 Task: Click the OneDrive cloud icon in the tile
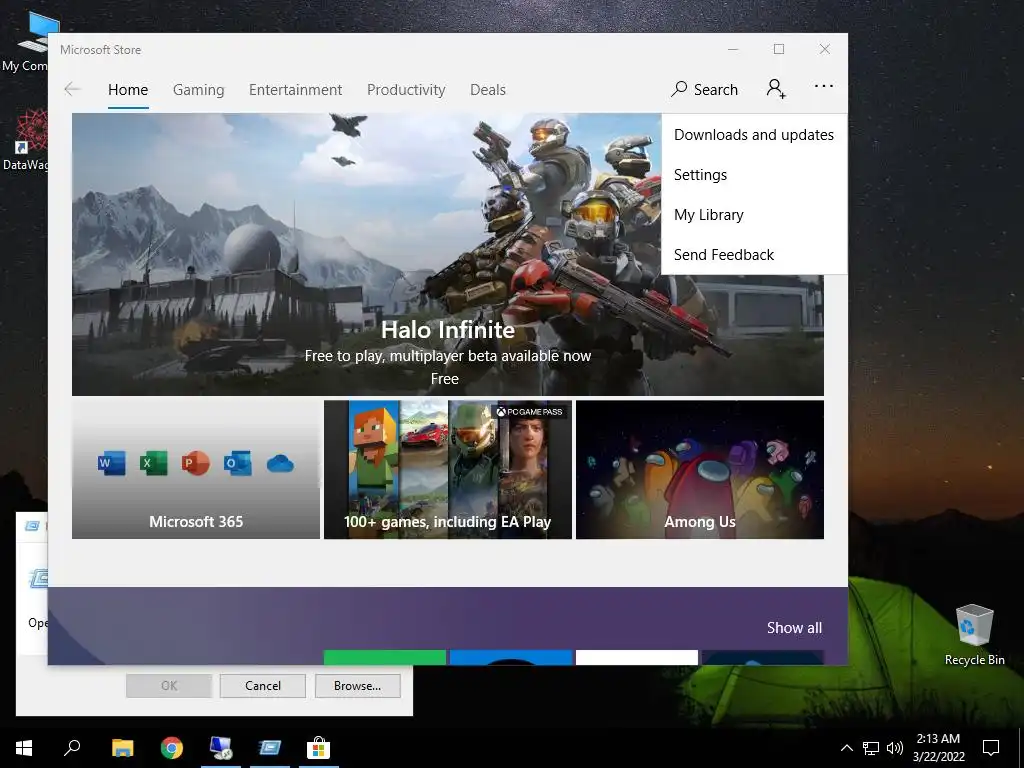[280, 464]
